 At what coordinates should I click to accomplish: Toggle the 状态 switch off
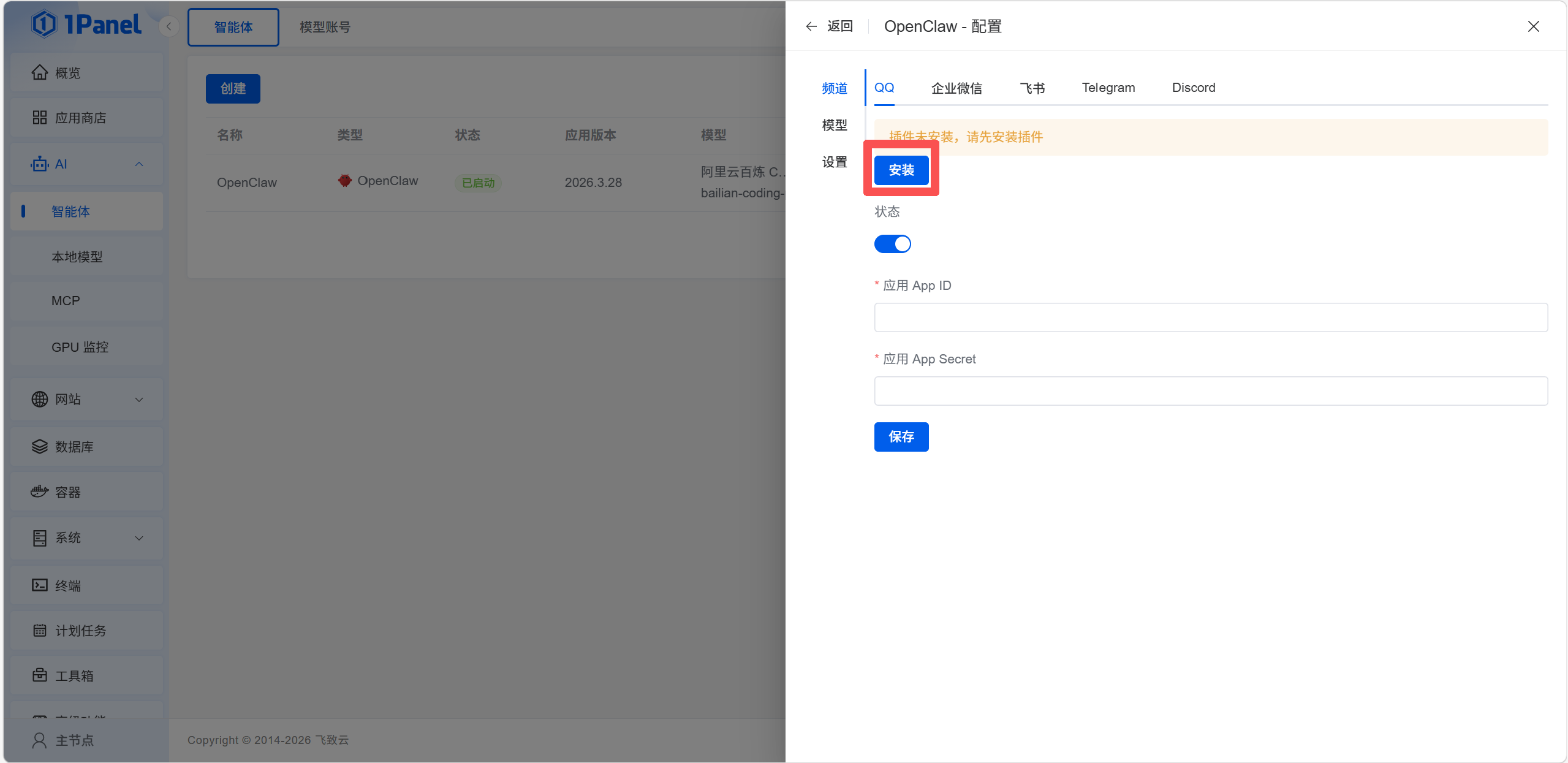coord(892,244)
